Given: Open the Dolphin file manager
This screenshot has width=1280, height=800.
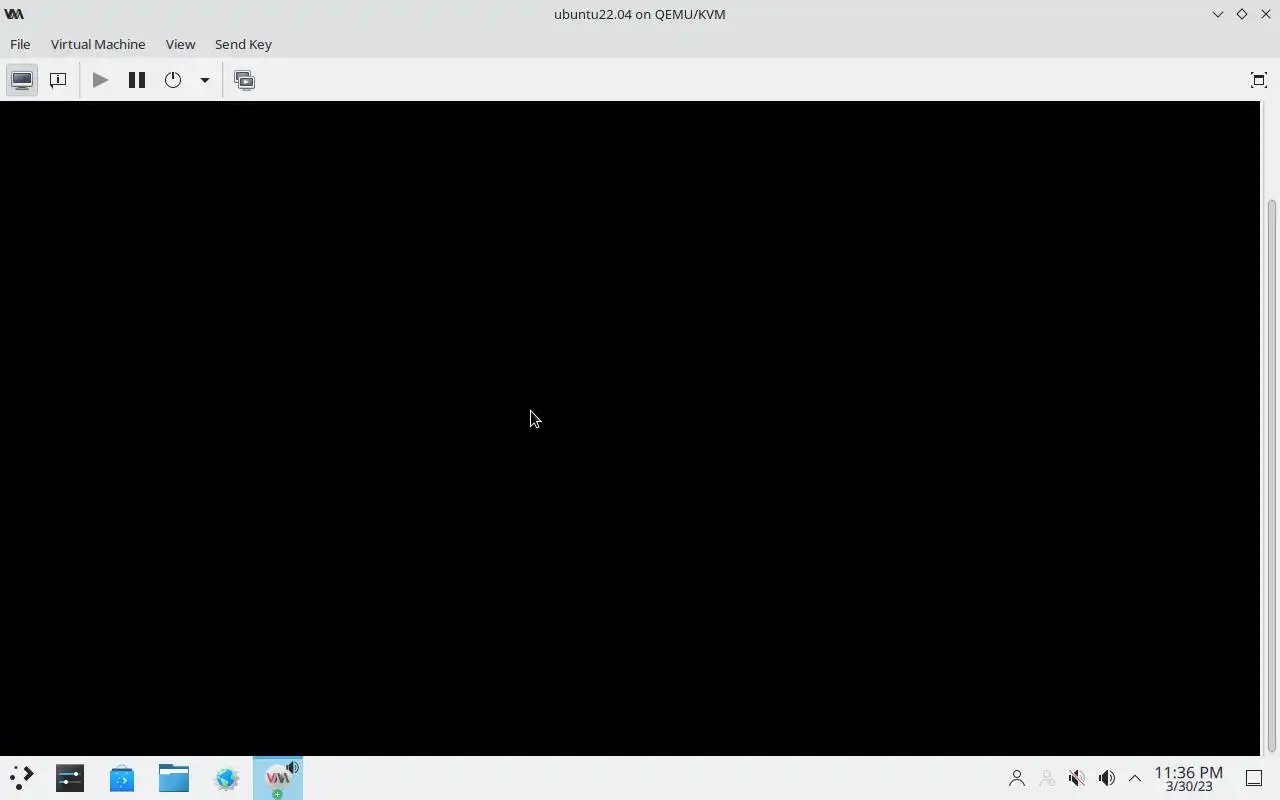Looking at the screenshot, I should pyautogui.click(x=174, y=778).
